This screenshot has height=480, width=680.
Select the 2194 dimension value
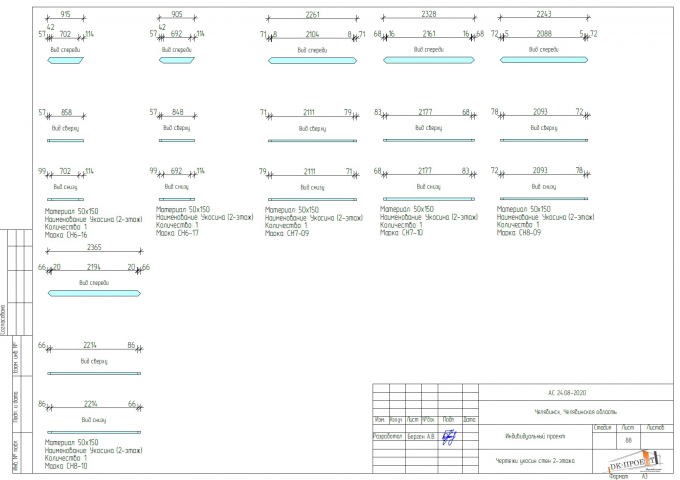(94, 267)
